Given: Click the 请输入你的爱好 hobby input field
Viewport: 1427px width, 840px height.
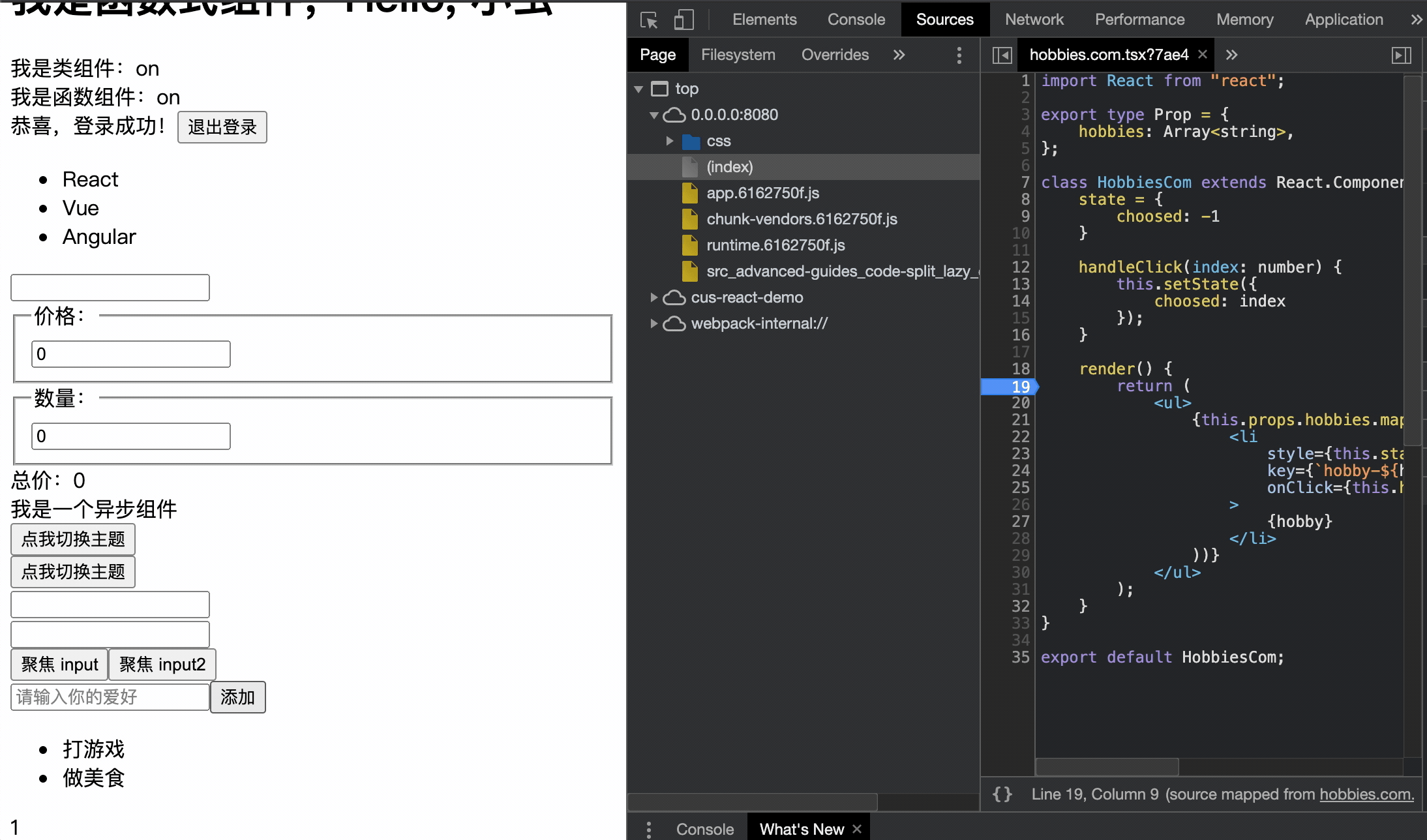Looking at the screenshot, I should [110, 697].
